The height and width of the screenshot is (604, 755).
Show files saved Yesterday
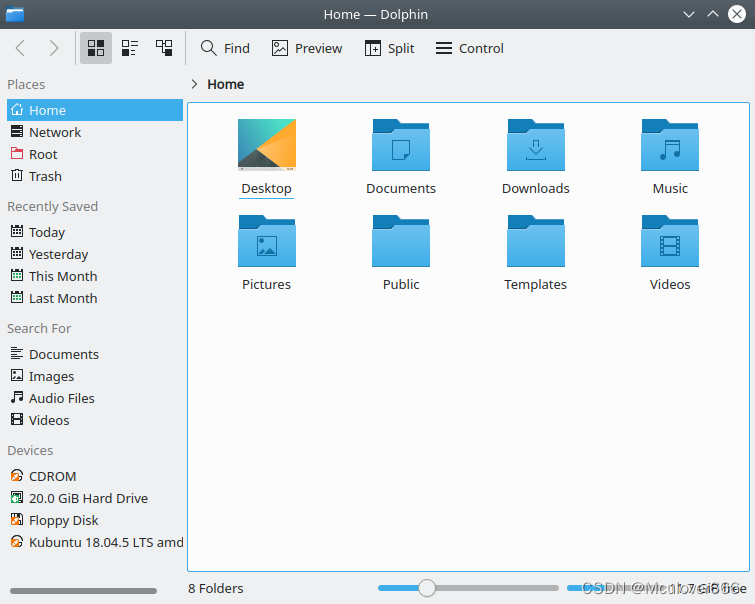click(95, 254)
